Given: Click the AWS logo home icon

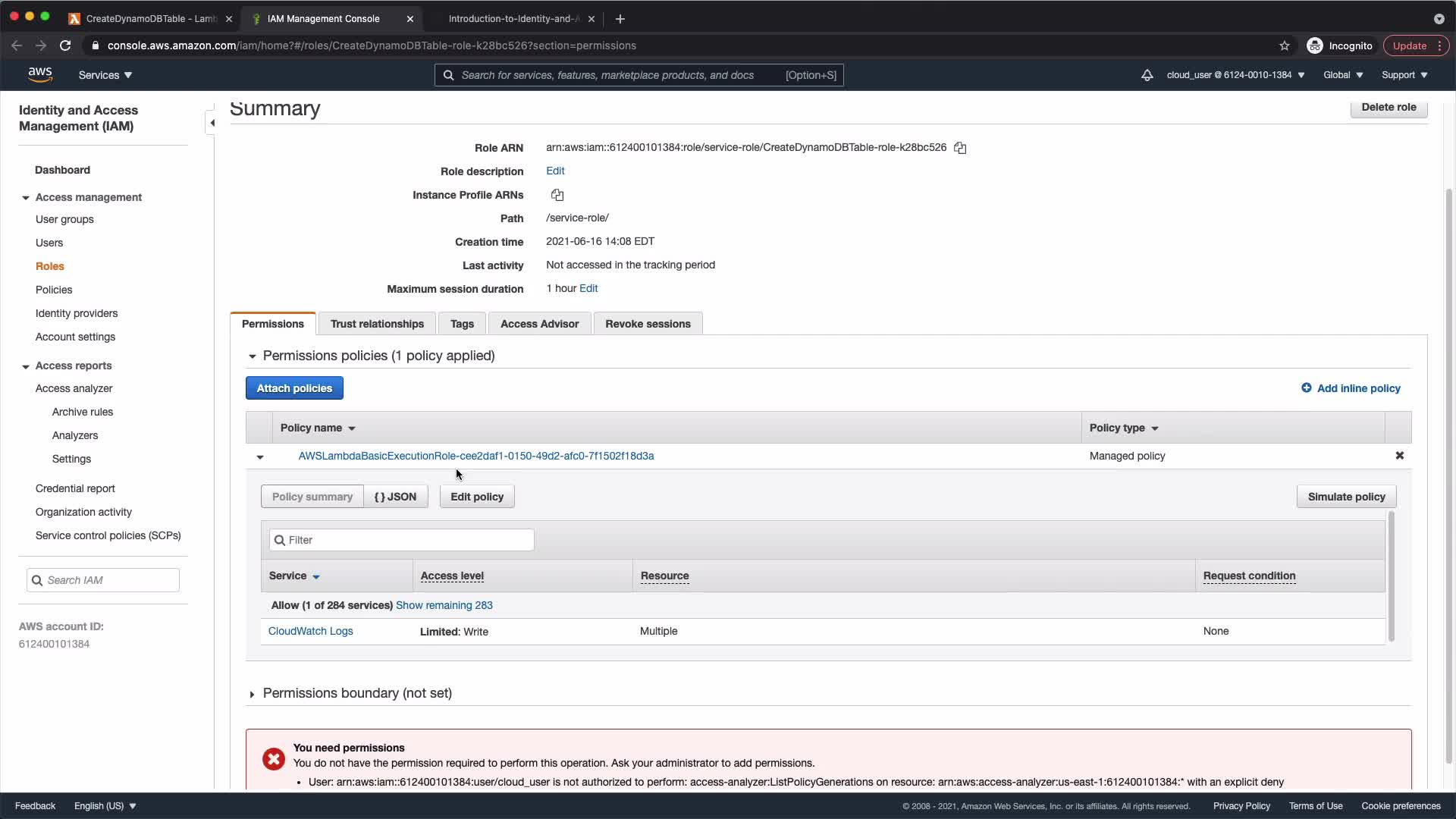Looking at the screenshot, I should click(40, 74).
